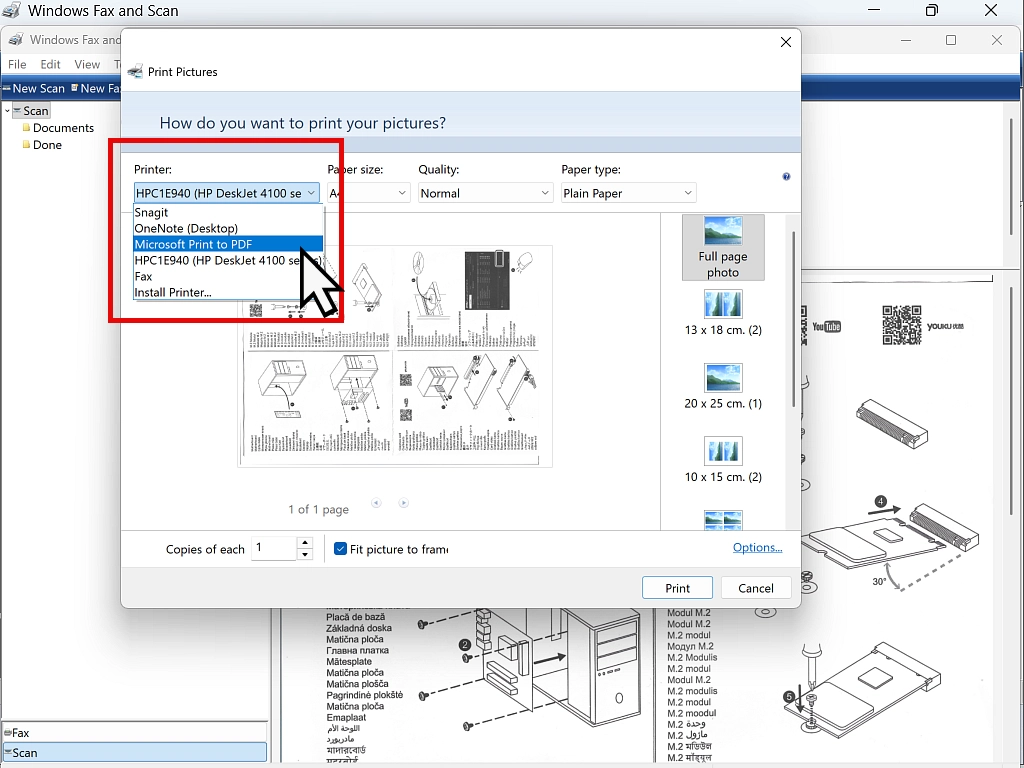Click the New Scan toolbar button
The height and width of the screenshot is (768, 1024).
pos(34,88)
